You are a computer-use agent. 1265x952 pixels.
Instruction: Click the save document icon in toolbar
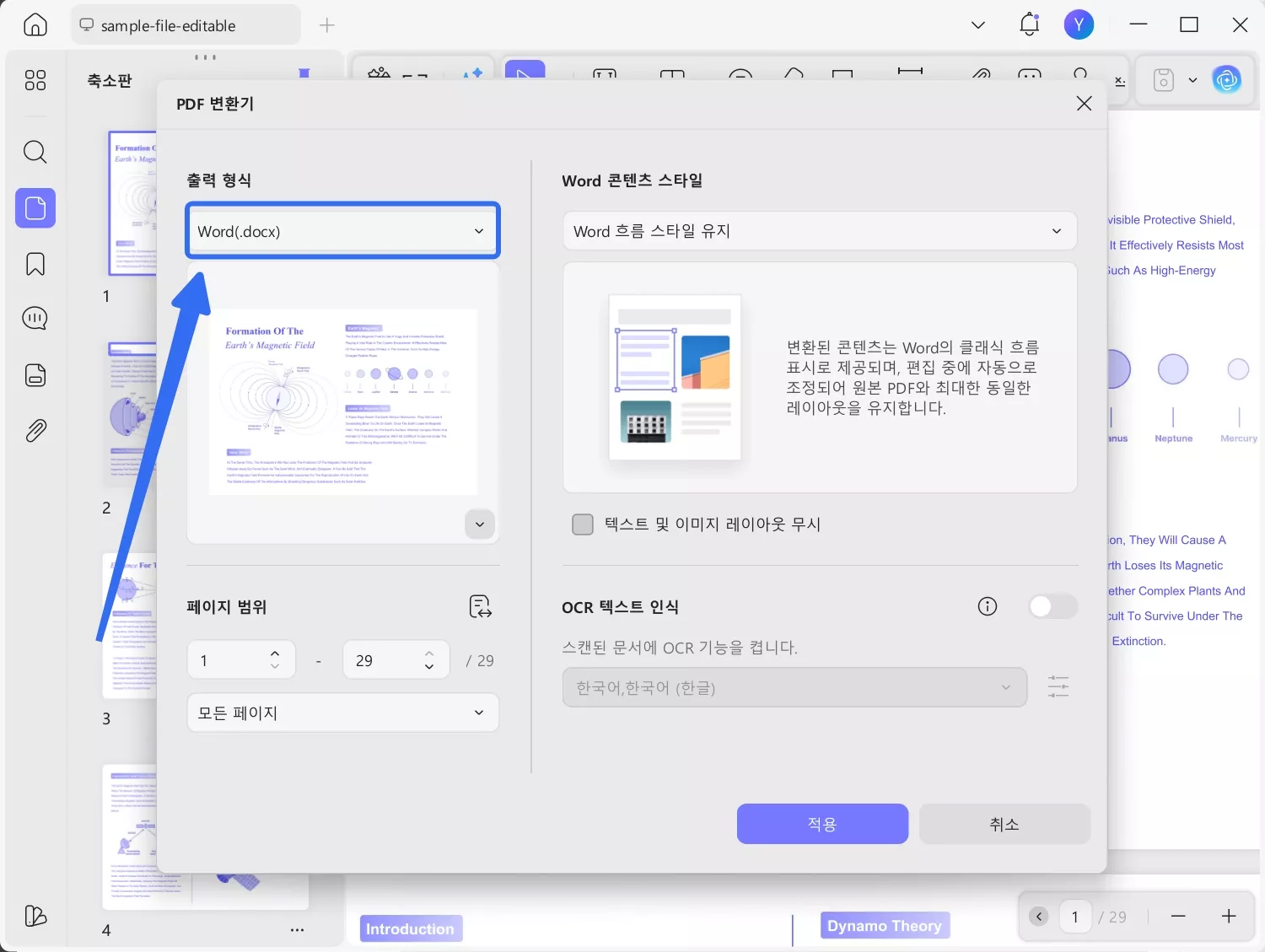1163,79
